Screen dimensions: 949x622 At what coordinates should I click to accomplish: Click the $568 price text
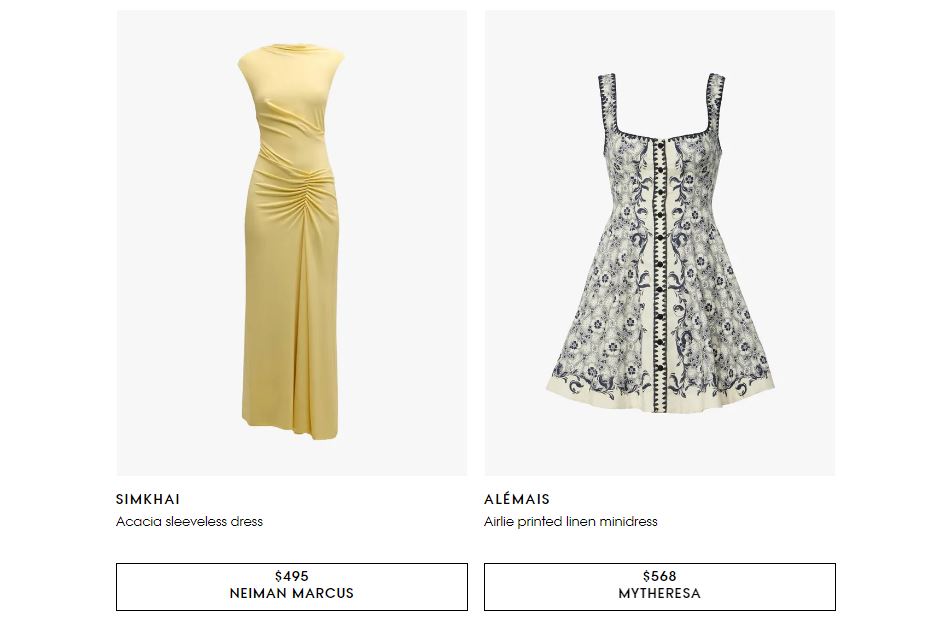(660, 576)
